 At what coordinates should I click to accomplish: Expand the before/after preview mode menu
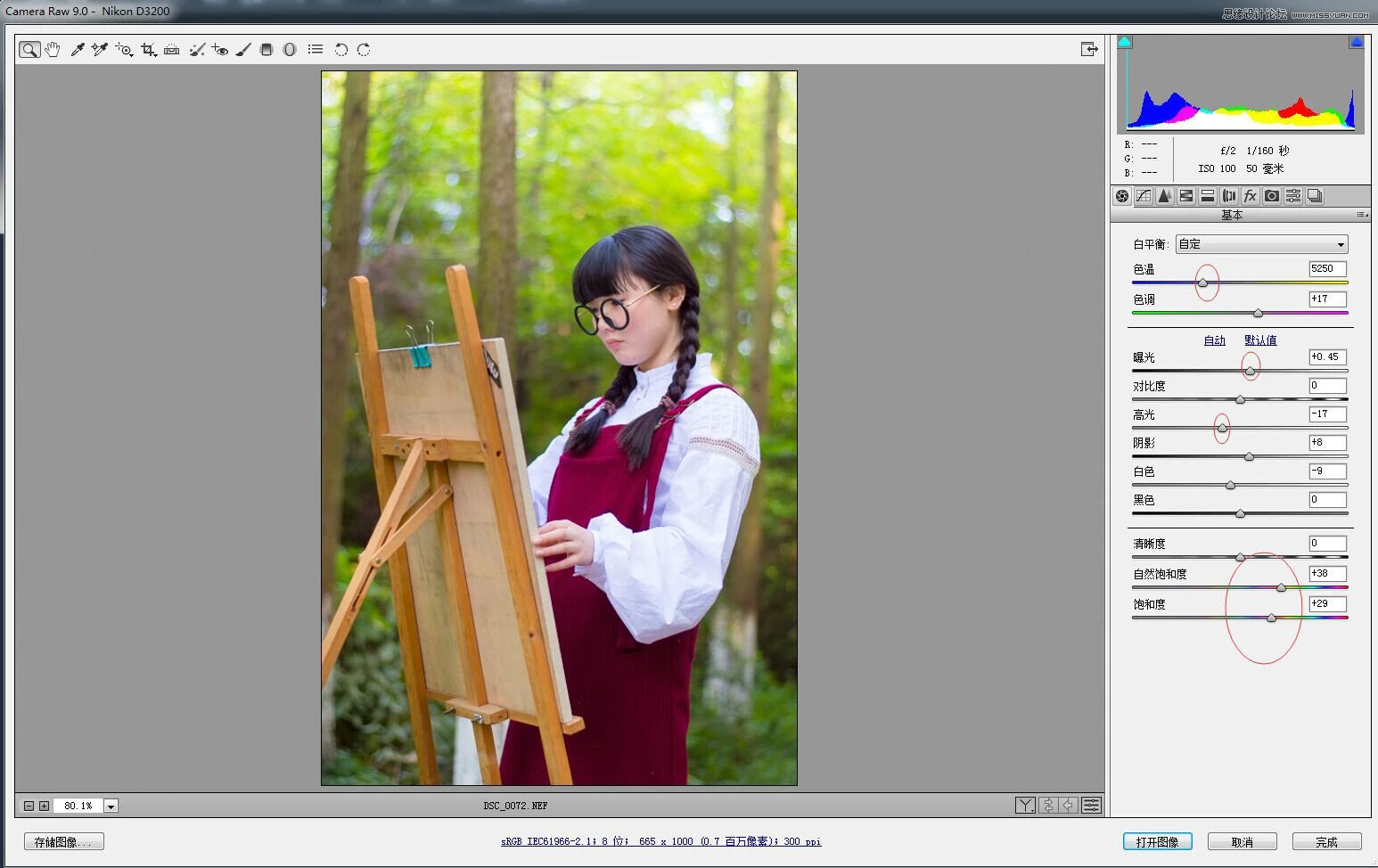coord(1025,806)
